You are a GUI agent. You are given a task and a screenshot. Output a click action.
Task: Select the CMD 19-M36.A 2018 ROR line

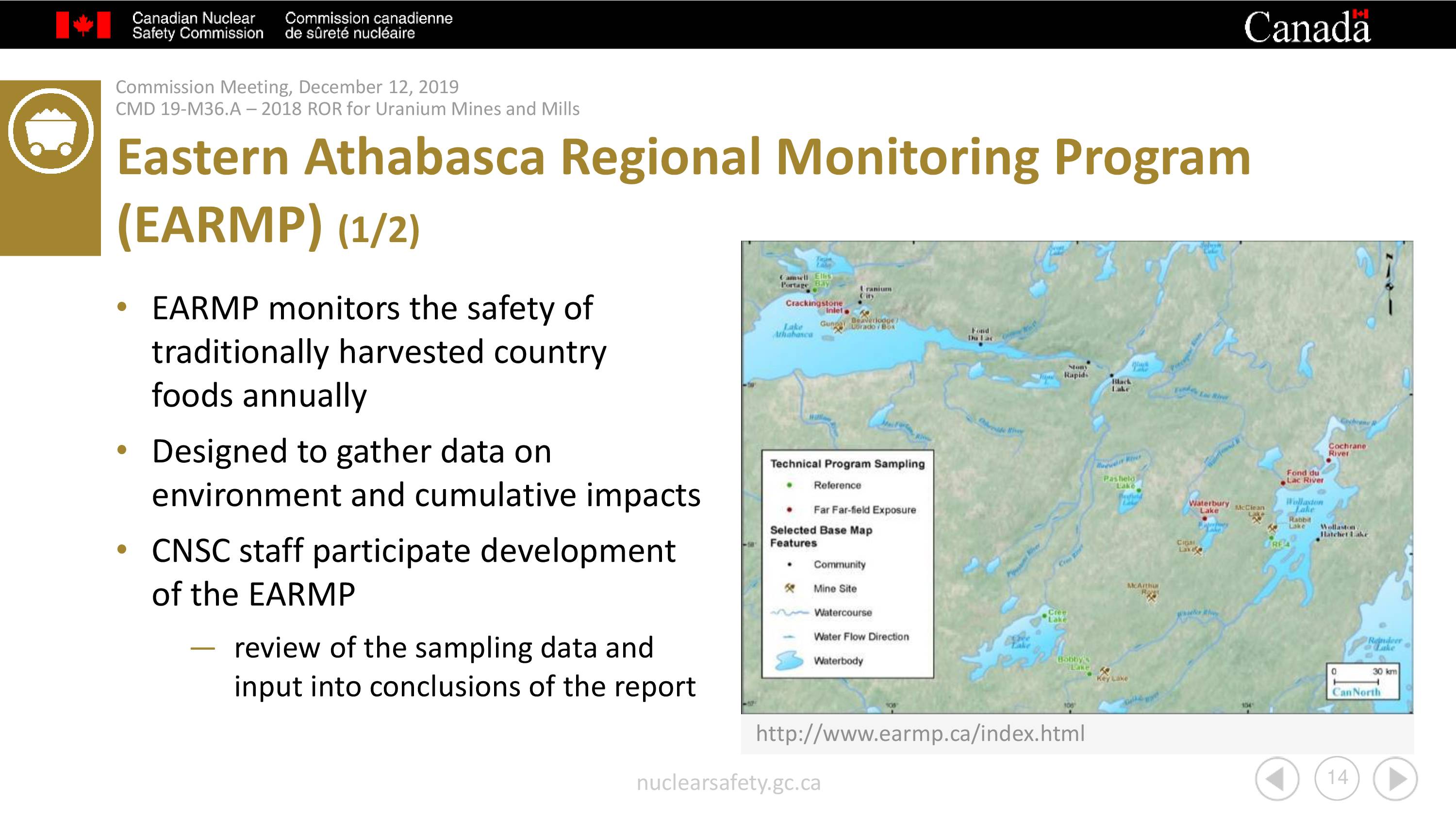click(x=347, y=109)
